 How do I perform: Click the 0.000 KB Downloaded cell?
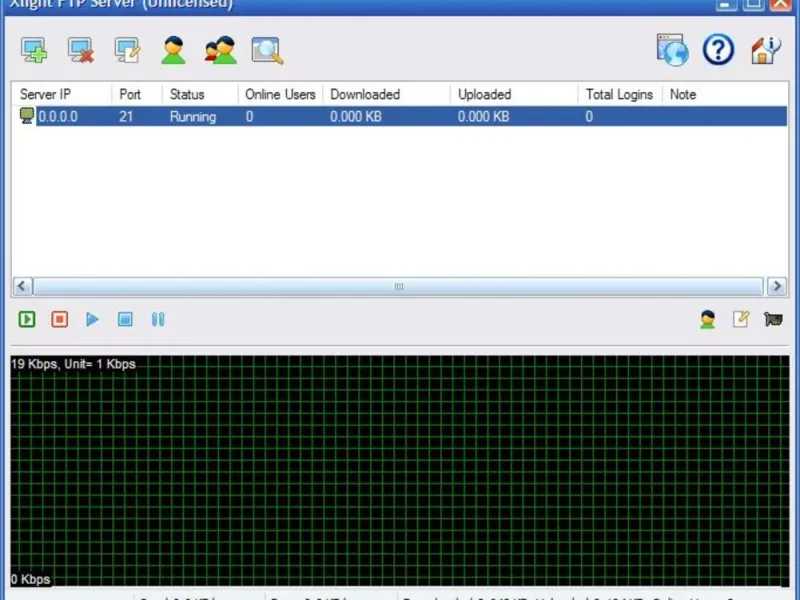(x=356, y=117)
